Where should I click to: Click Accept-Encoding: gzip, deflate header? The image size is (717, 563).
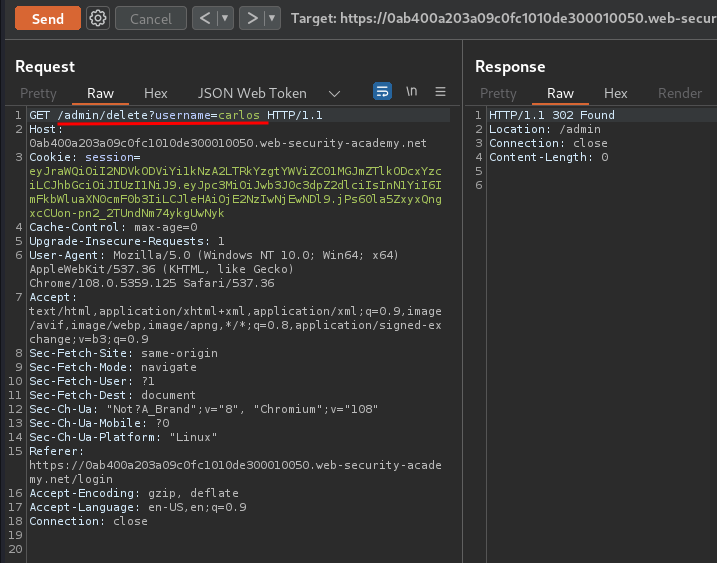(134, 493)
